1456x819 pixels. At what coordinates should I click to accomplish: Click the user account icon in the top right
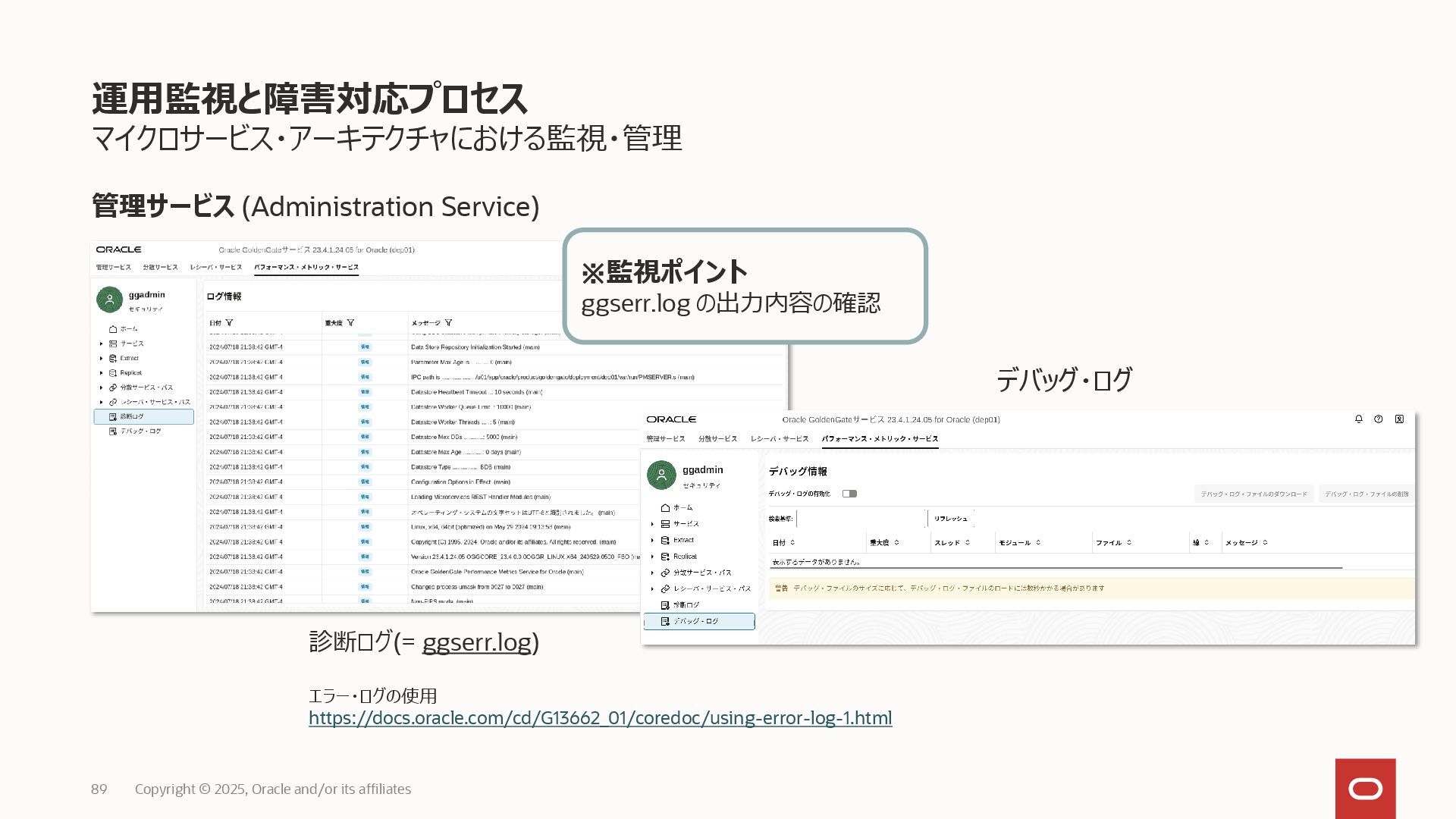pos(1399,419)
